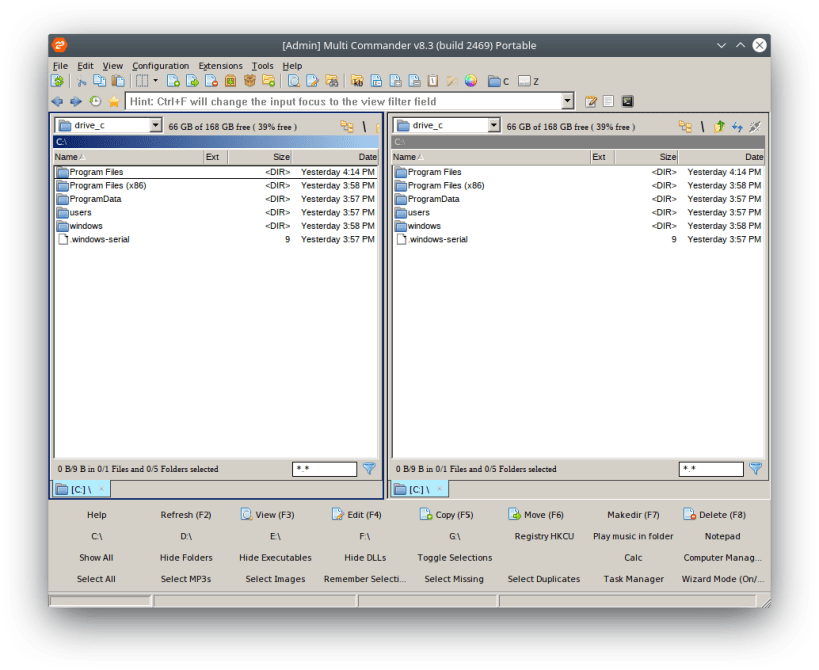Click the pack archive box icon
The image size is (819, 670).
[x=230, y=81]
